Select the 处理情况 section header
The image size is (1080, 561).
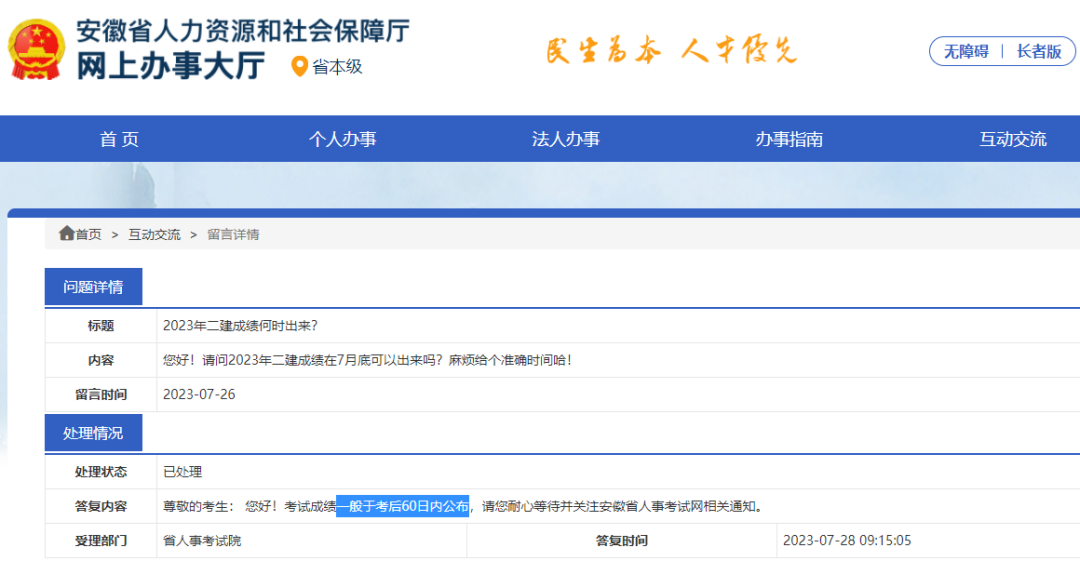93,433
